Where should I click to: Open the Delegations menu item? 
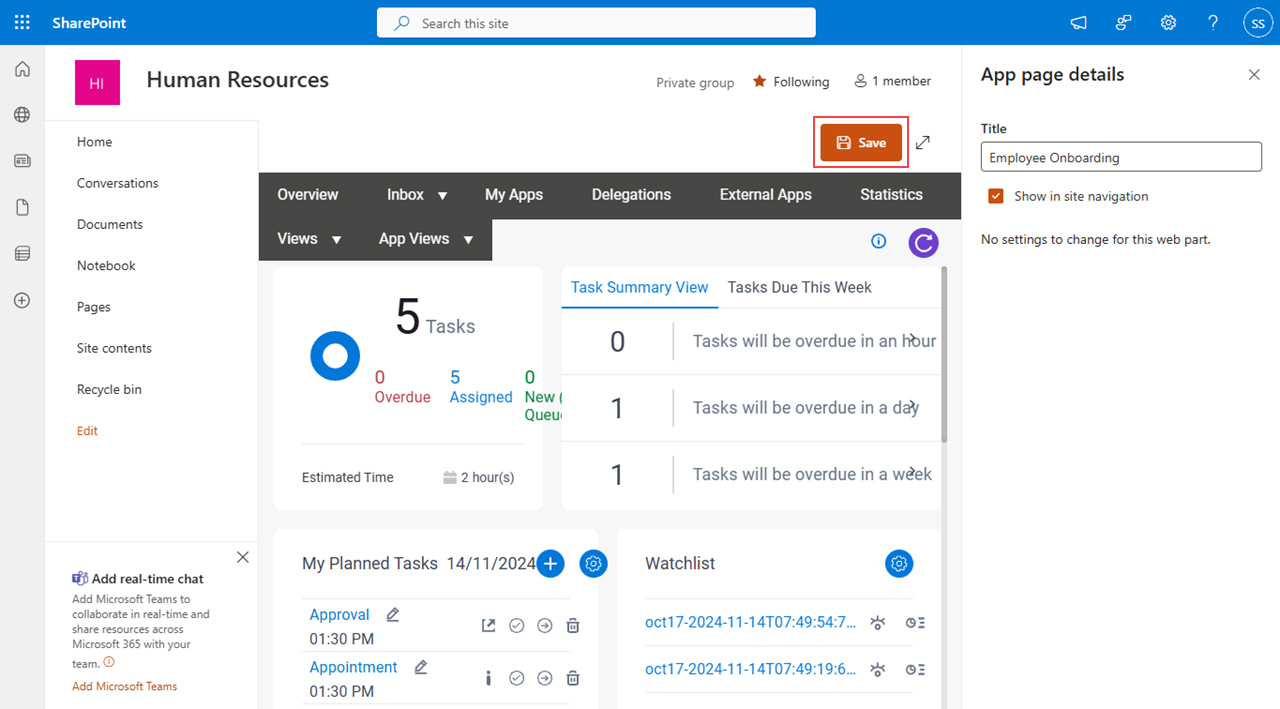(x=631, y=195)
